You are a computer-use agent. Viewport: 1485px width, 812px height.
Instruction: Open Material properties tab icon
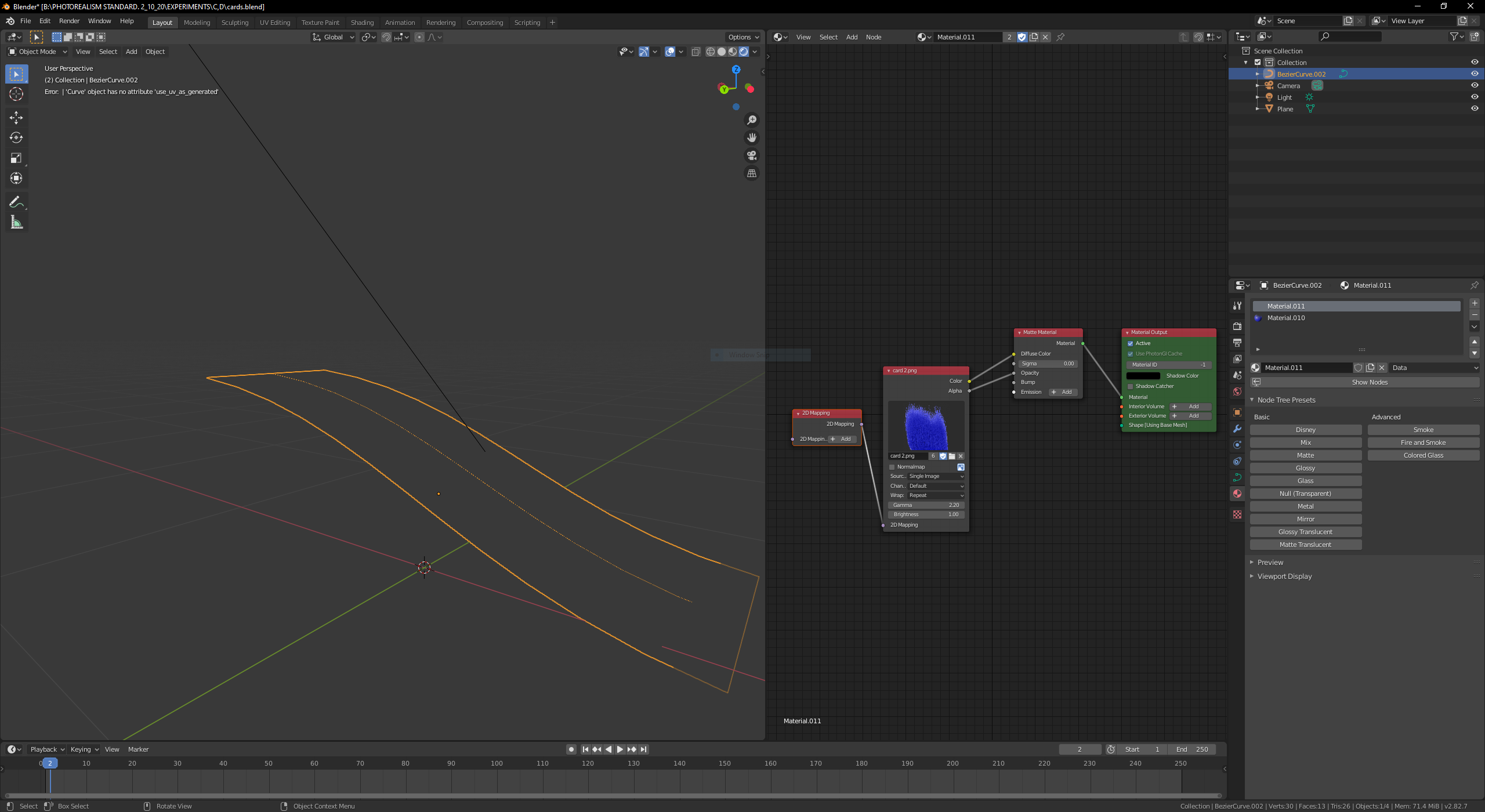[1237, 494]
